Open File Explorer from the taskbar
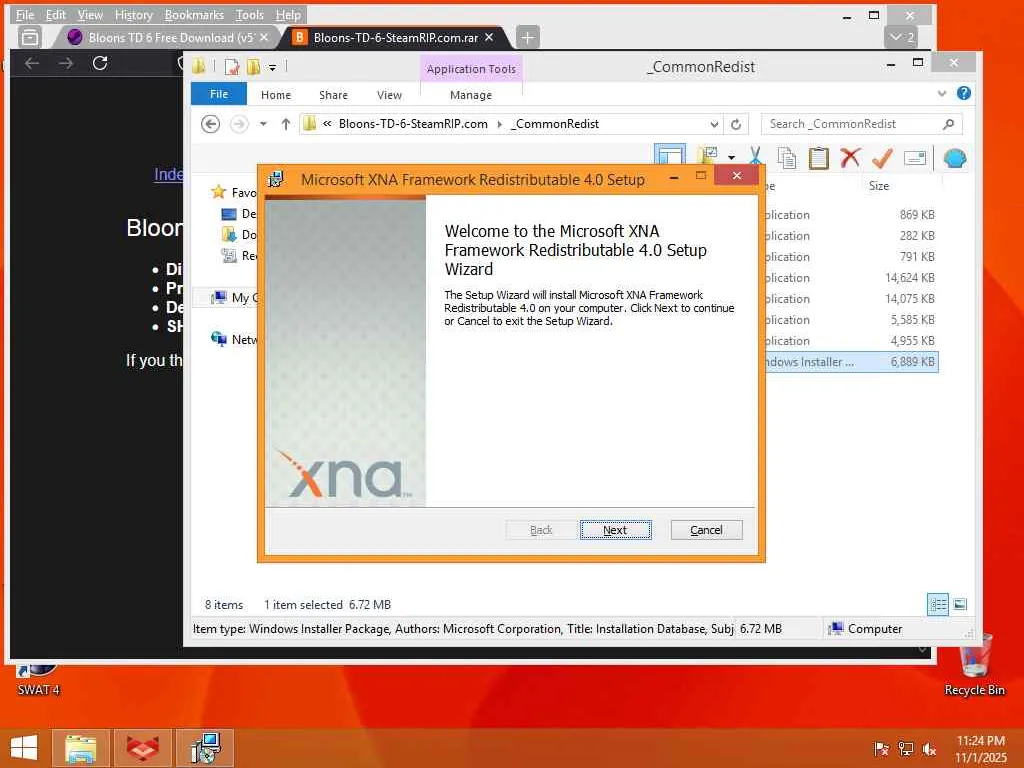Image resolution: width=1024 pixels, height=768 pixels. [80, 747]
